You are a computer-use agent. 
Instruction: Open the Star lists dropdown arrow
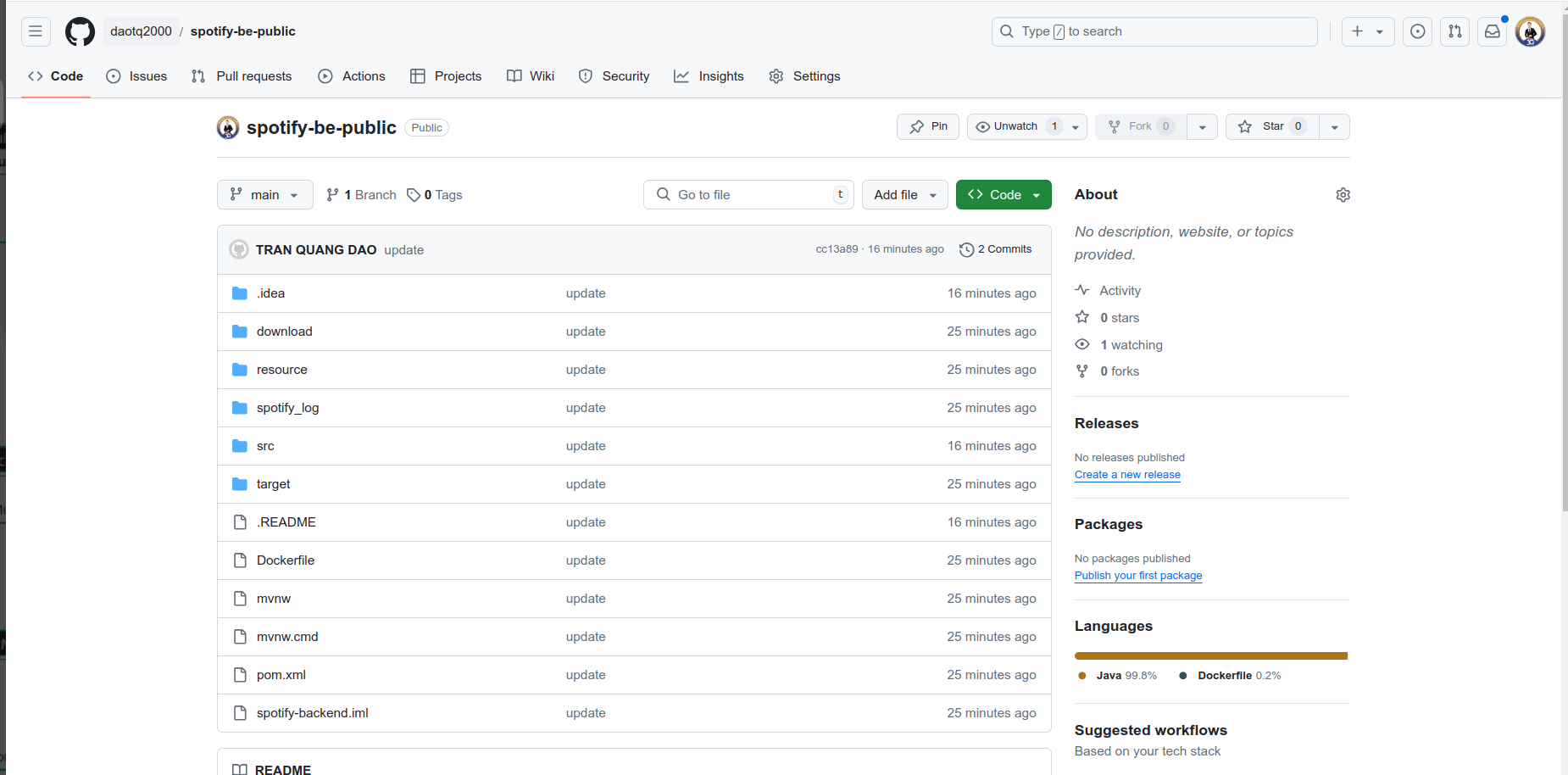pos(1335,127)
